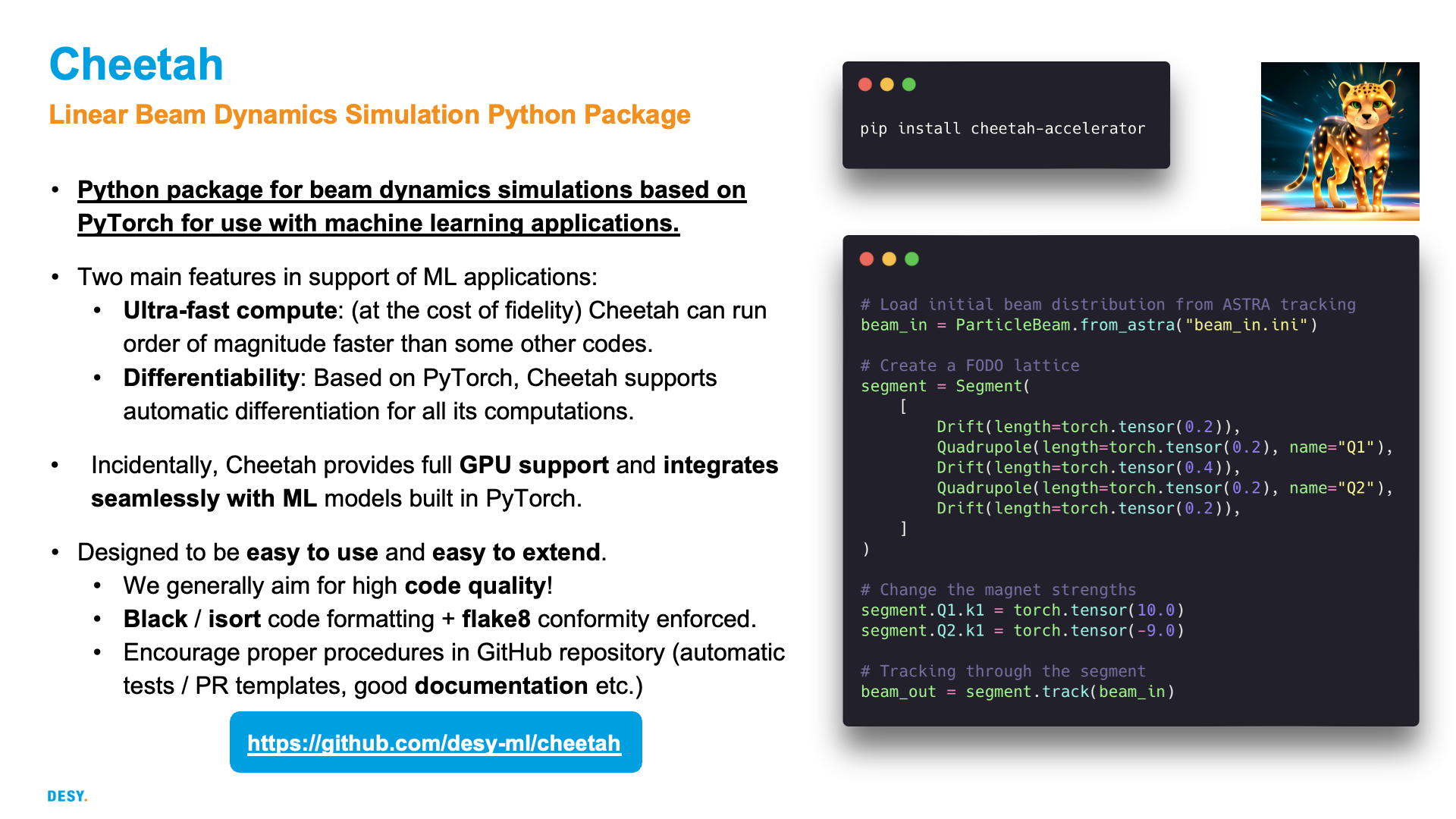1456x819 pixels.
Task: Click the Quadrupole line named "Q1"
Action: [1165, 447]
